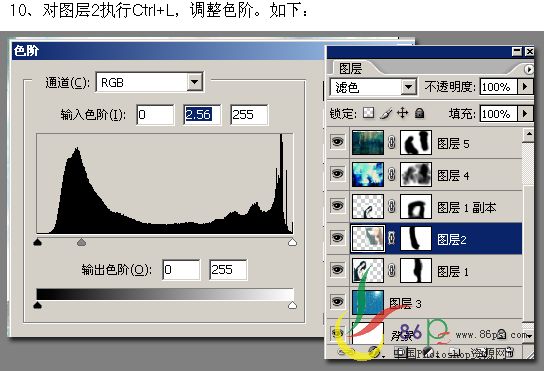Click link icon on 图层 1 row
The width and height of the screenshot is (544, 371).
392,270
